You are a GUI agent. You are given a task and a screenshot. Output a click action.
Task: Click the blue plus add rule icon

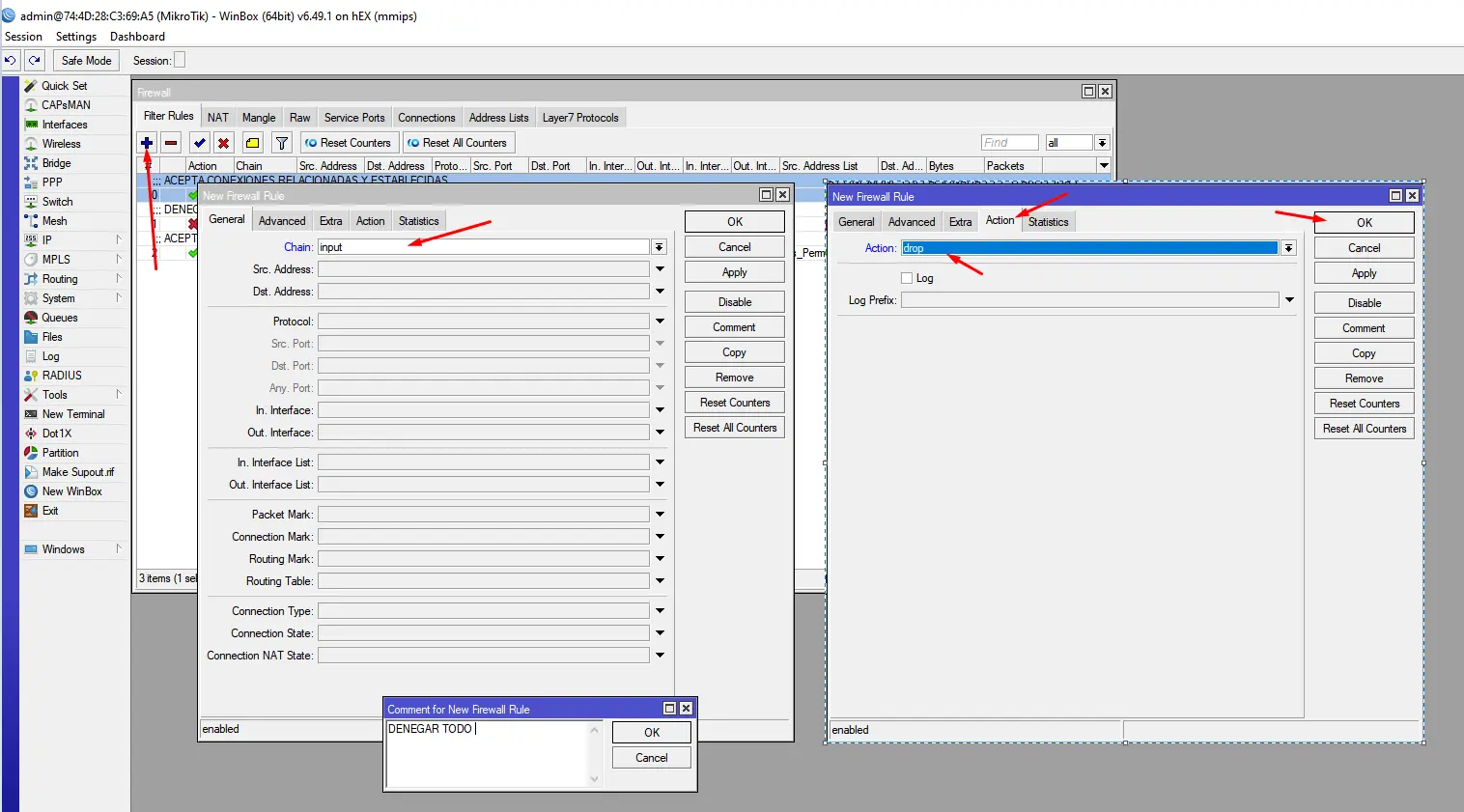(147, 143)
